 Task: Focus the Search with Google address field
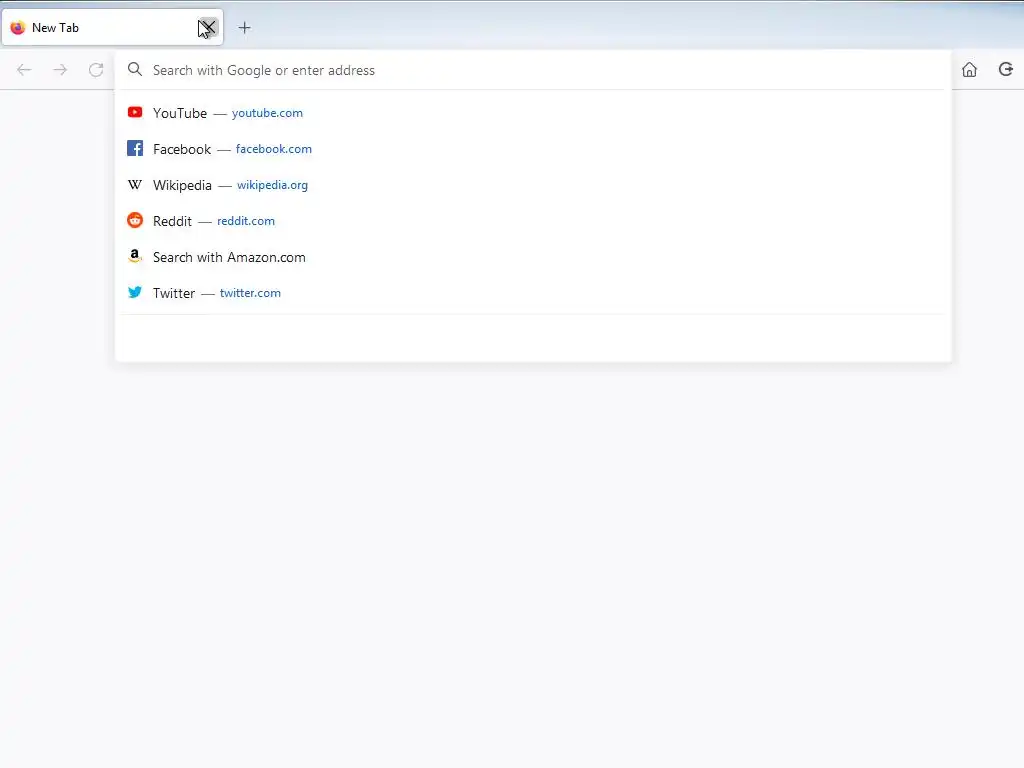click(x=532, y=70)
